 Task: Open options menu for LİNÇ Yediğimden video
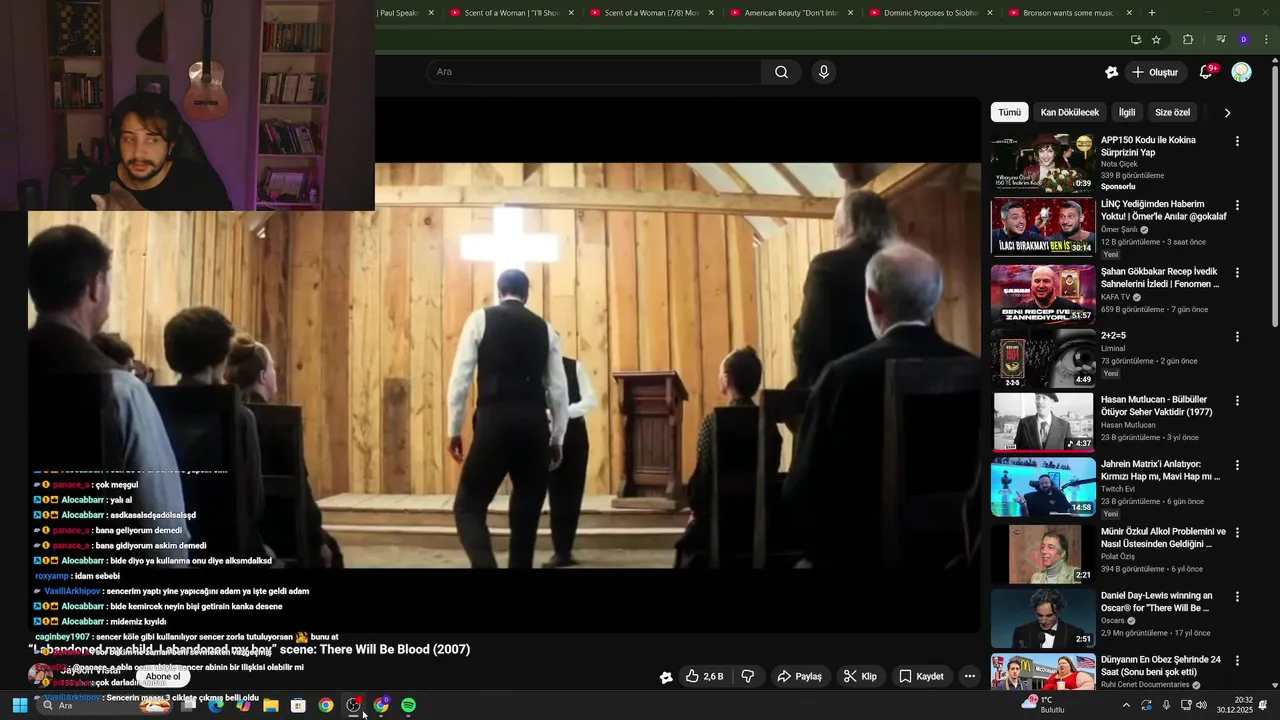[1237, 205]
